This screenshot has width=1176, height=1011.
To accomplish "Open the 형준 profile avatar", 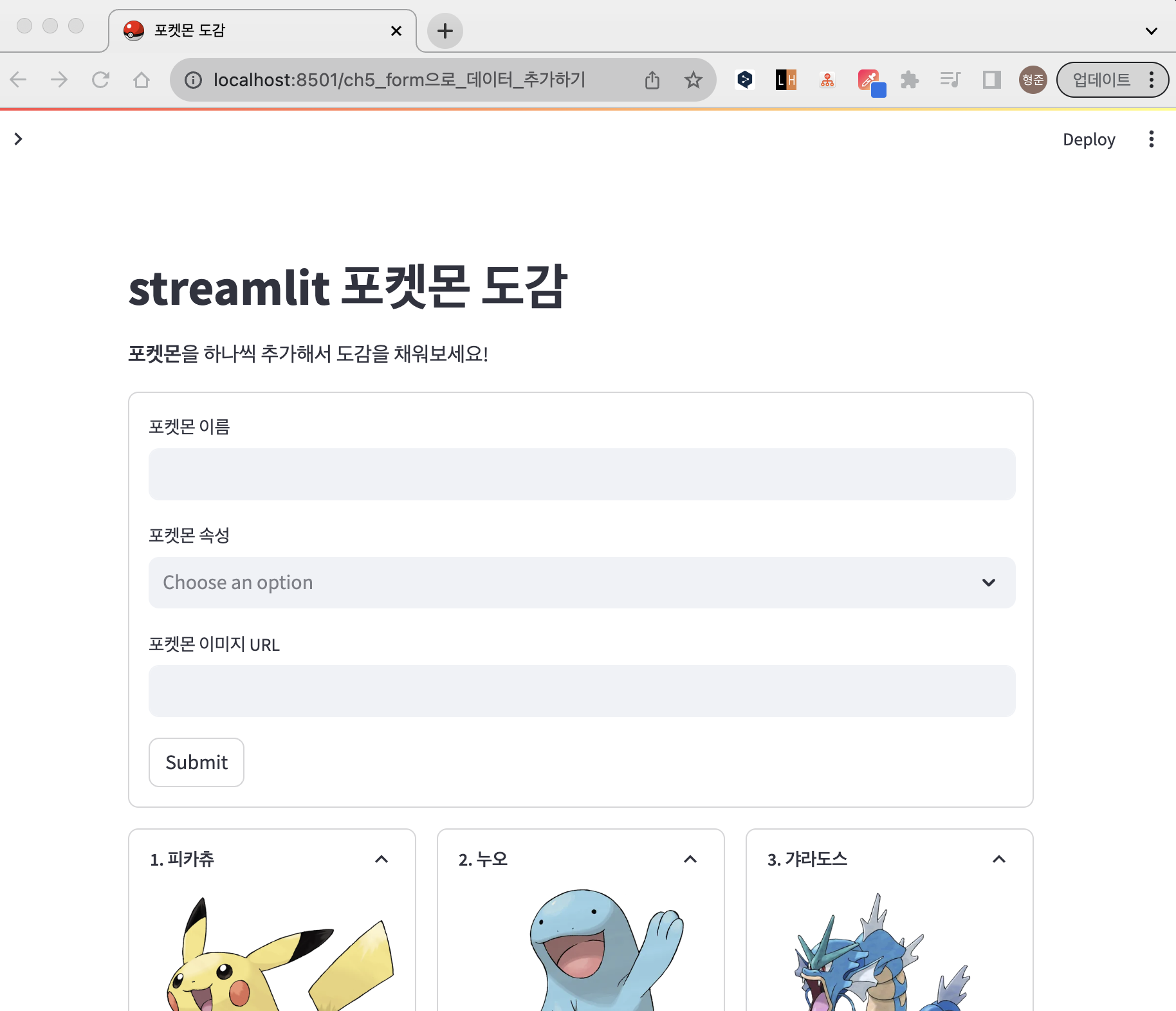I will (1033, 80).
